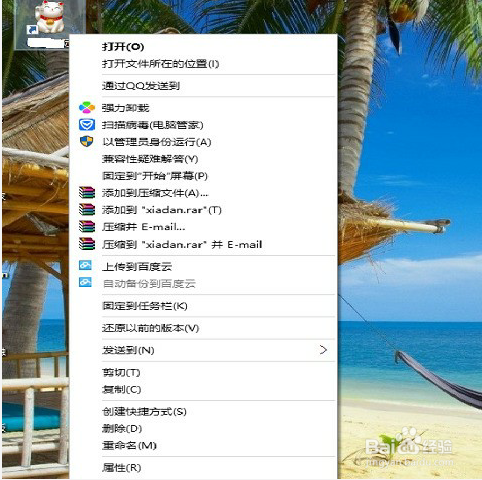Click the admin shield icon beside 以管理员身份运行
This screenshot has height=480, width=482.
click(87, 141)
